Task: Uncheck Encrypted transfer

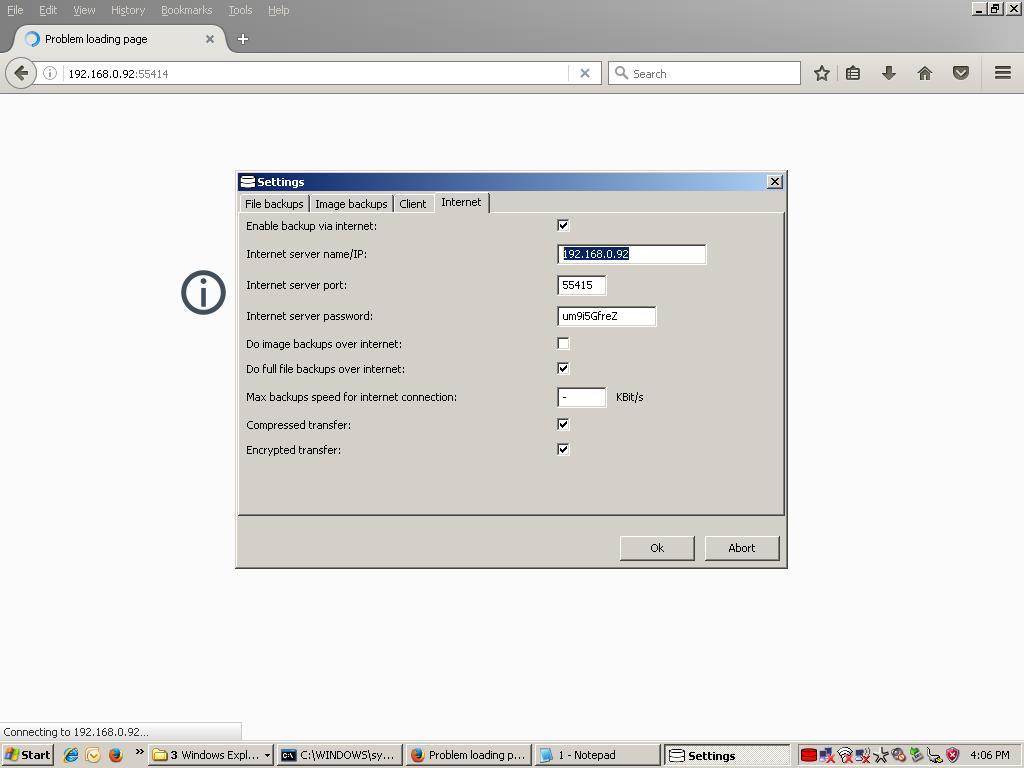Action: tap(563, 449)
